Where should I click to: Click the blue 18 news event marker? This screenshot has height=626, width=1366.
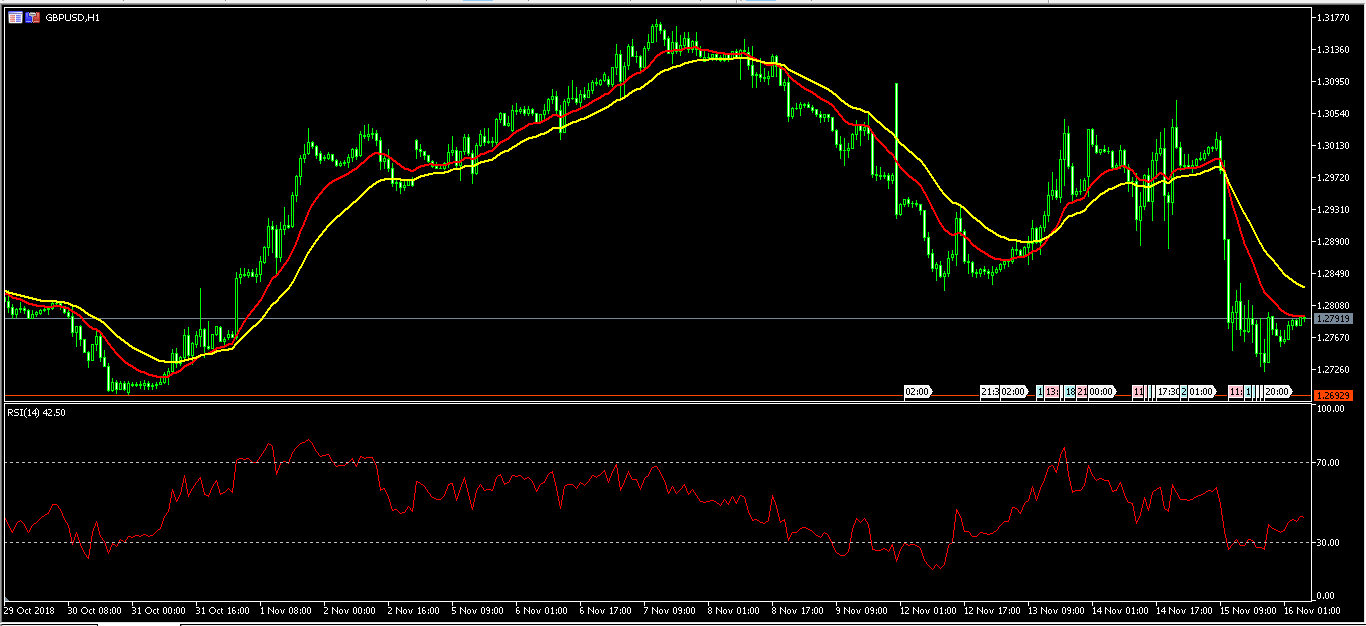tap(1070, 392)
